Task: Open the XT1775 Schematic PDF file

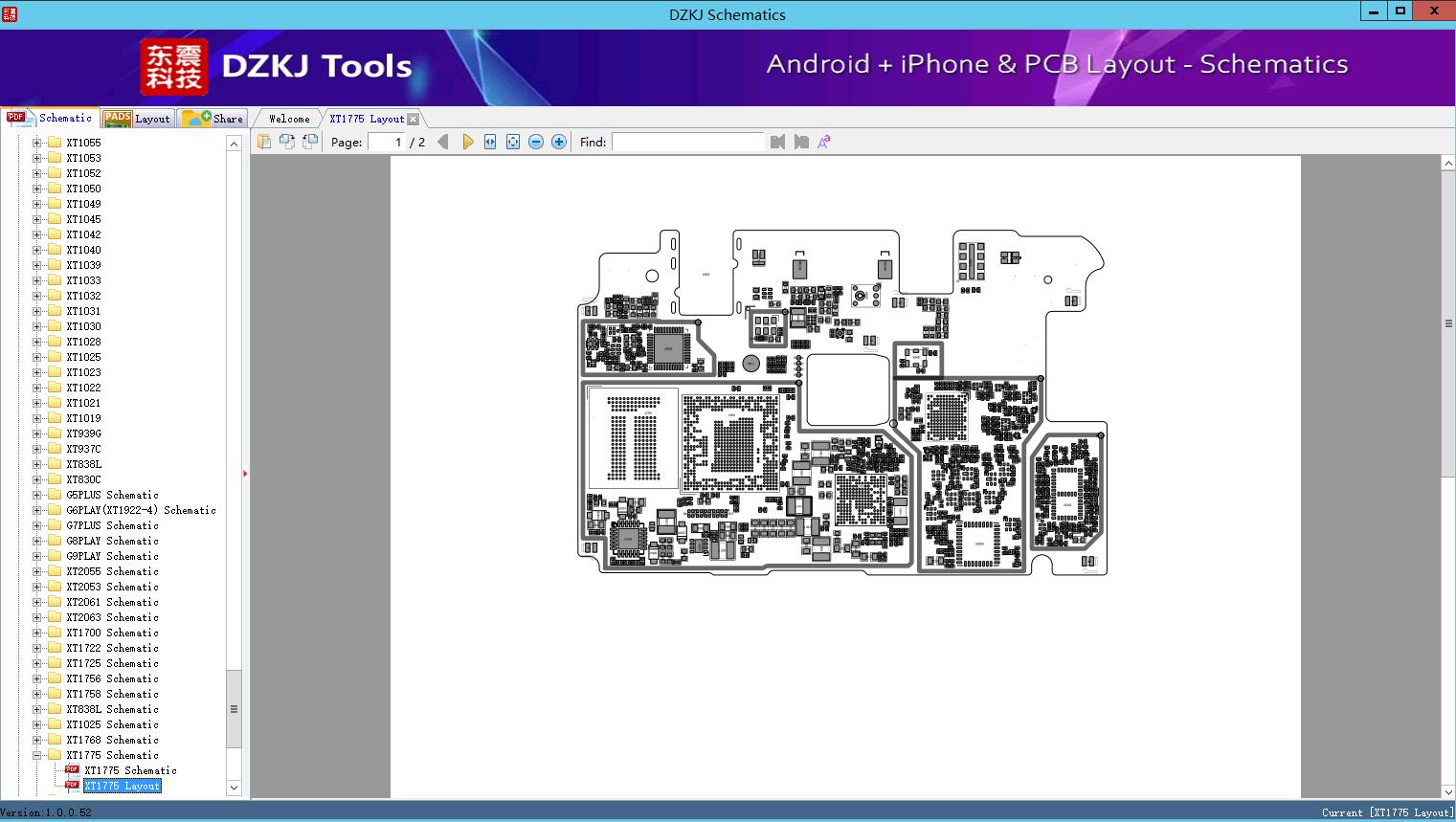Action: pyautogui.click(x=130, y=770)
